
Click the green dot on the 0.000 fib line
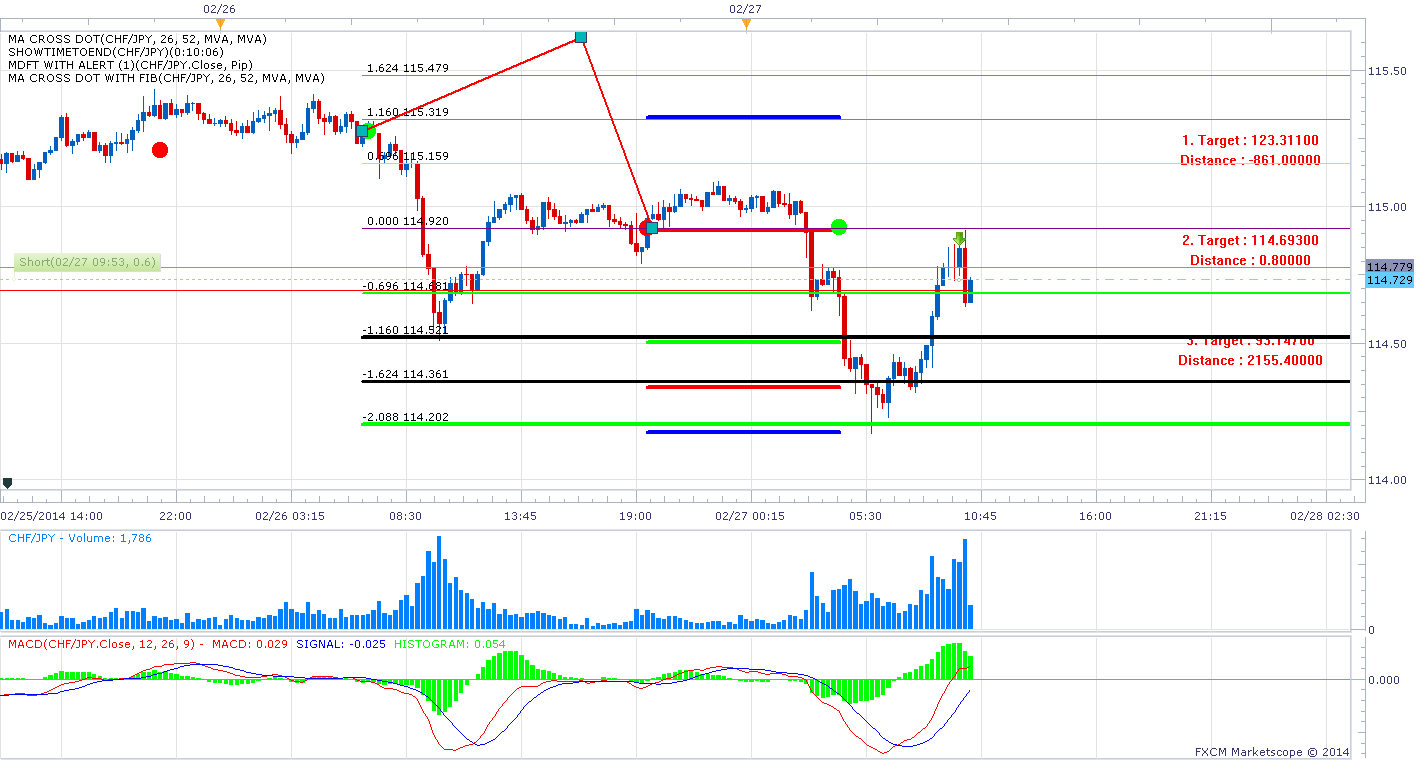coord(838,227)
